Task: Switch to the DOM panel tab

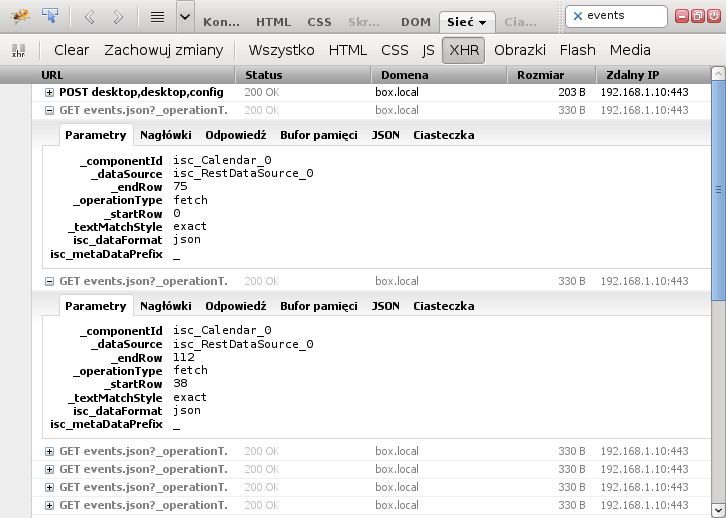Action: pyautogui.click(x=416, y=21)
